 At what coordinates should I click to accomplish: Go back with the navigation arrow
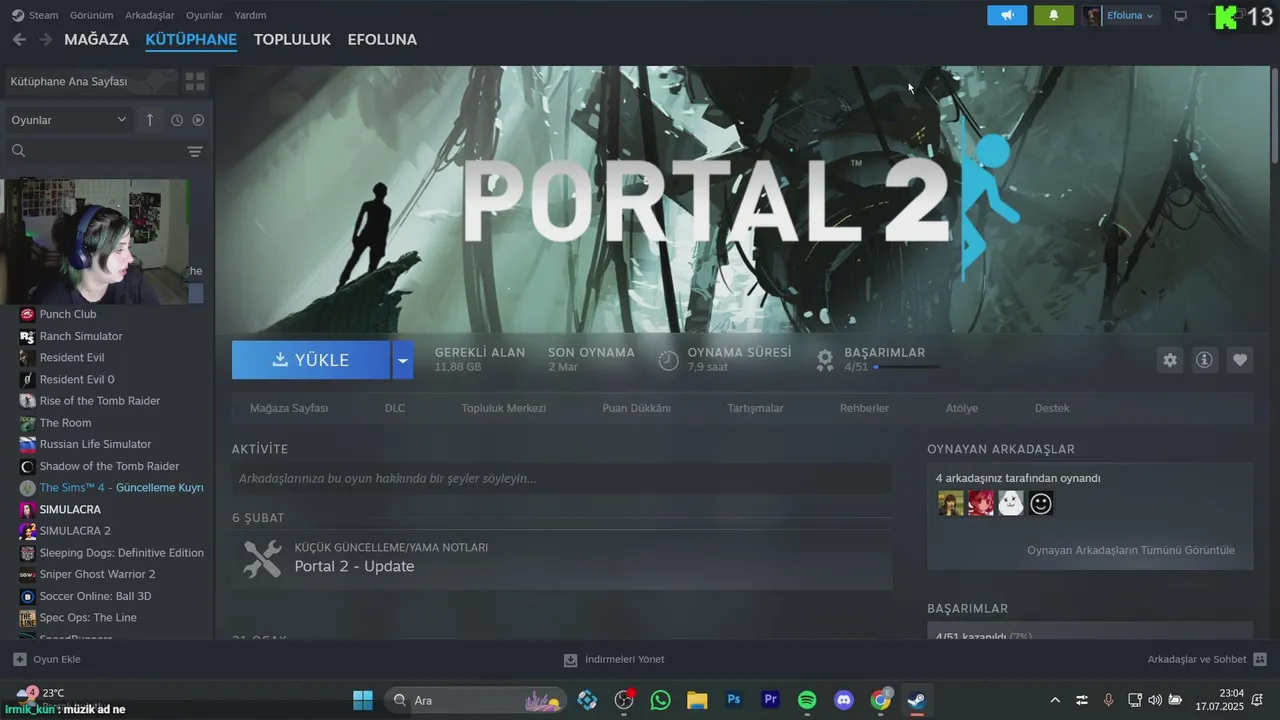19,39
